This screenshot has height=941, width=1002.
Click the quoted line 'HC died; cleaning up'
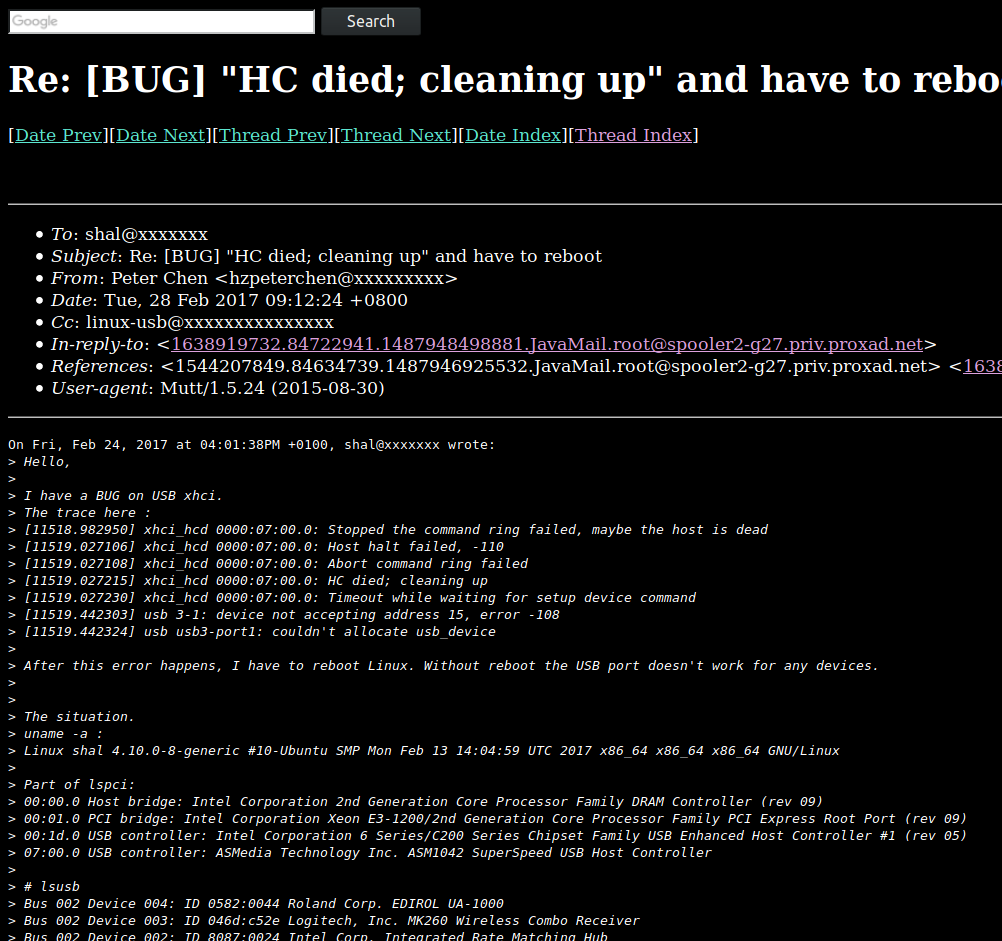248,581
